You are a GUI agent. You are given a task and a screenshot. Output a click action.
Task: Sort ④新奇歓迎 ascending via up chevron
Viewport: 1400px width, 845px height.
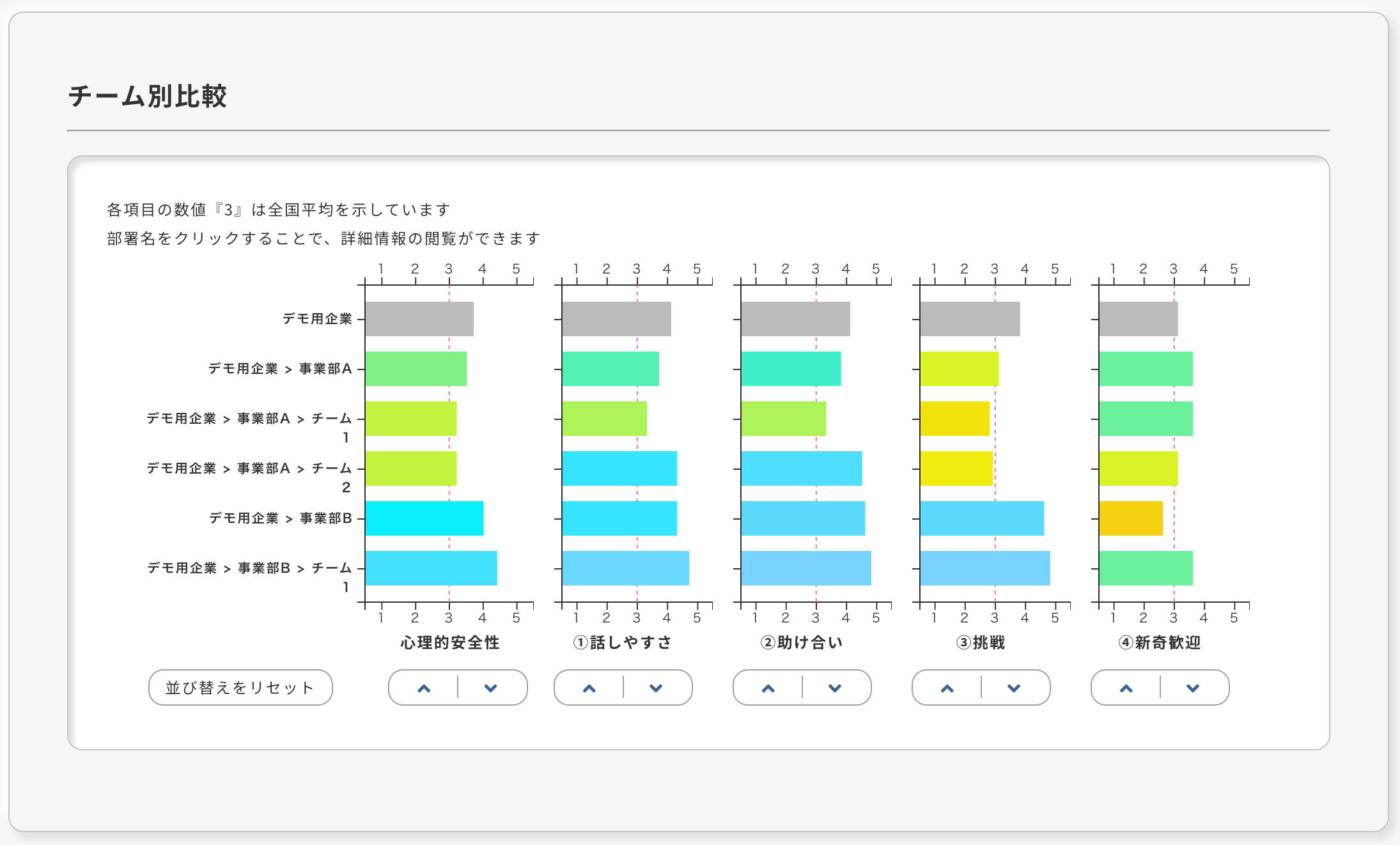click(x=1126, y=688)
